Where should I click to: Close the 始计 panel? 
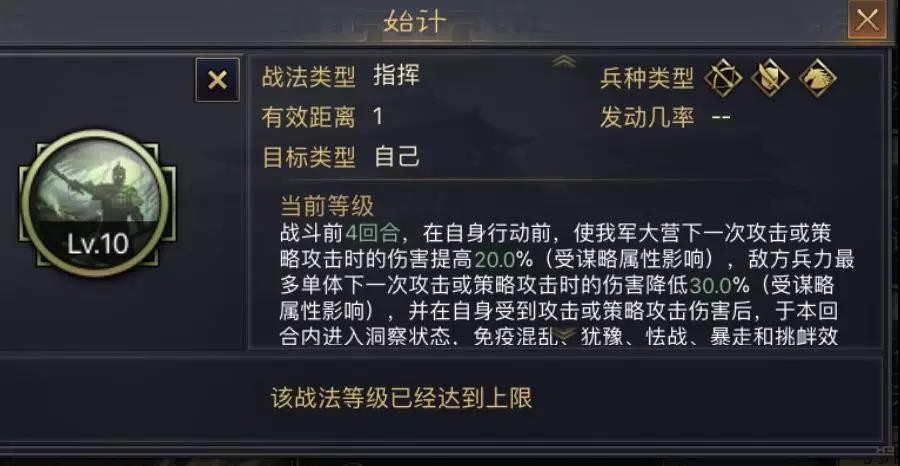(867, 19)
